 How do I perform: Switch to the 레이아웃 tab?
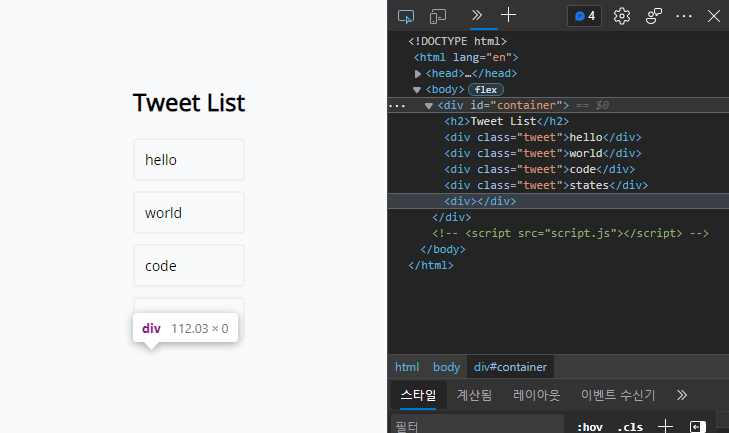click(536, 395)
